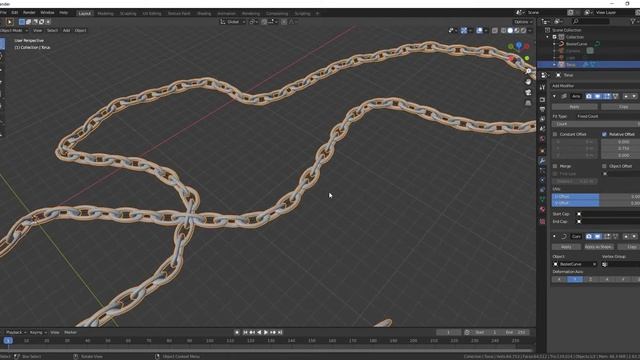Adjust the U Offset slider

coord(596,197)
